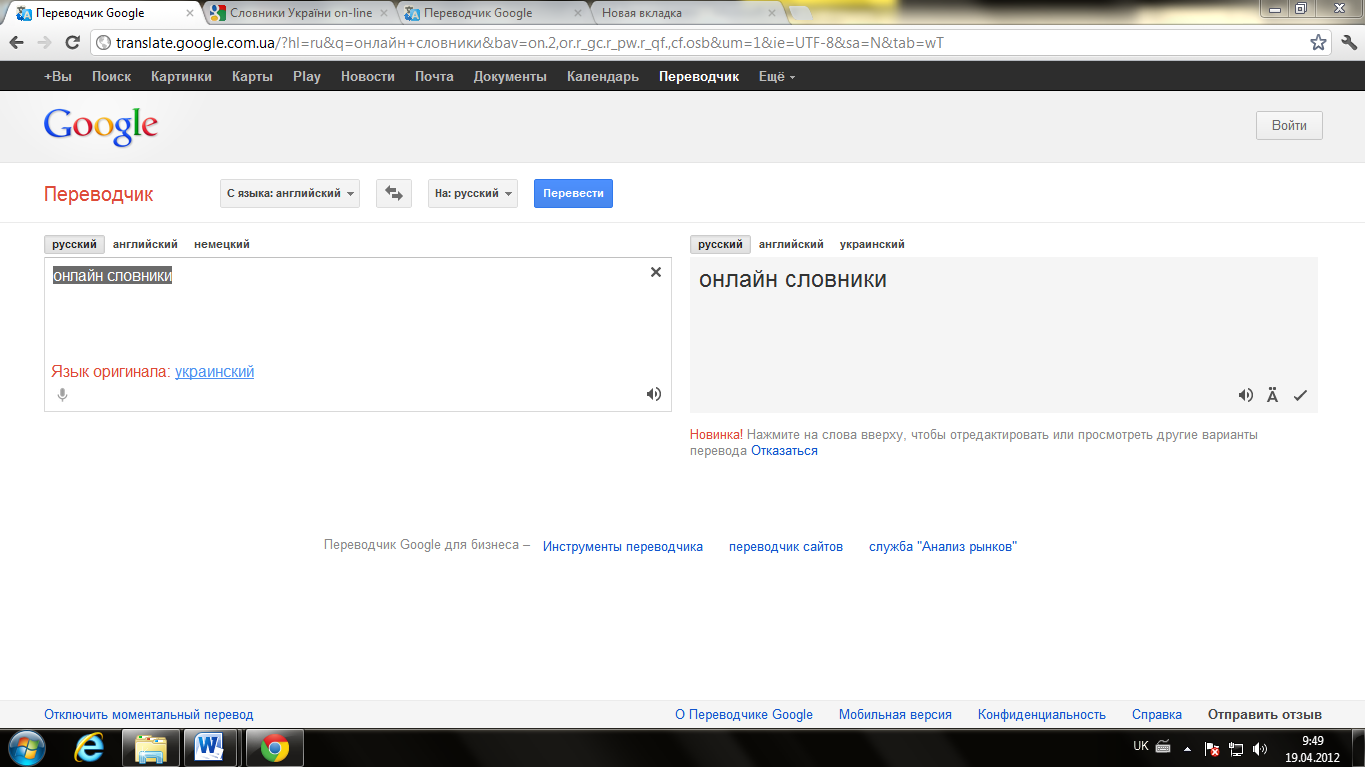Open the Action Center flag icon
Image resolution: width=1365 pixels, height=767 pixels.
1211,748
